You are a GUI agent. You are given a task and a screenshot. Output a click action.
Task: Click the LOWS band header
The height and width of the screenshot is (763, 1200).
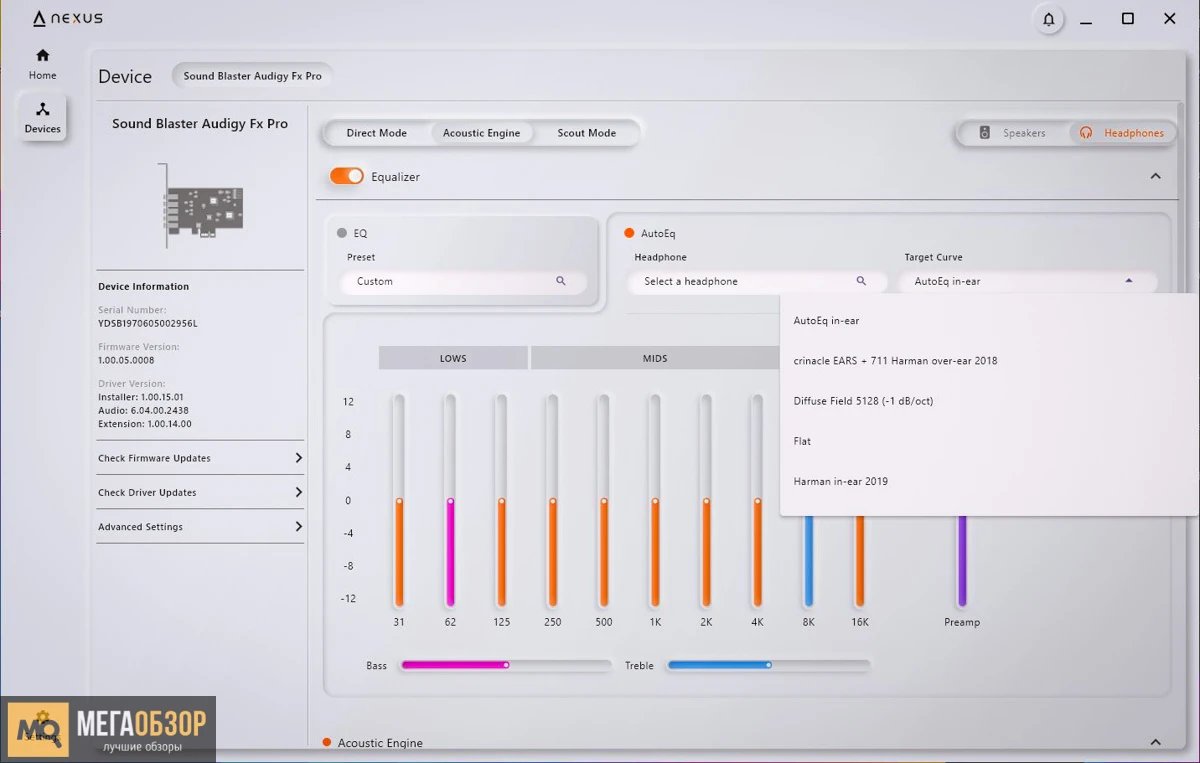(x=453, y=358)
